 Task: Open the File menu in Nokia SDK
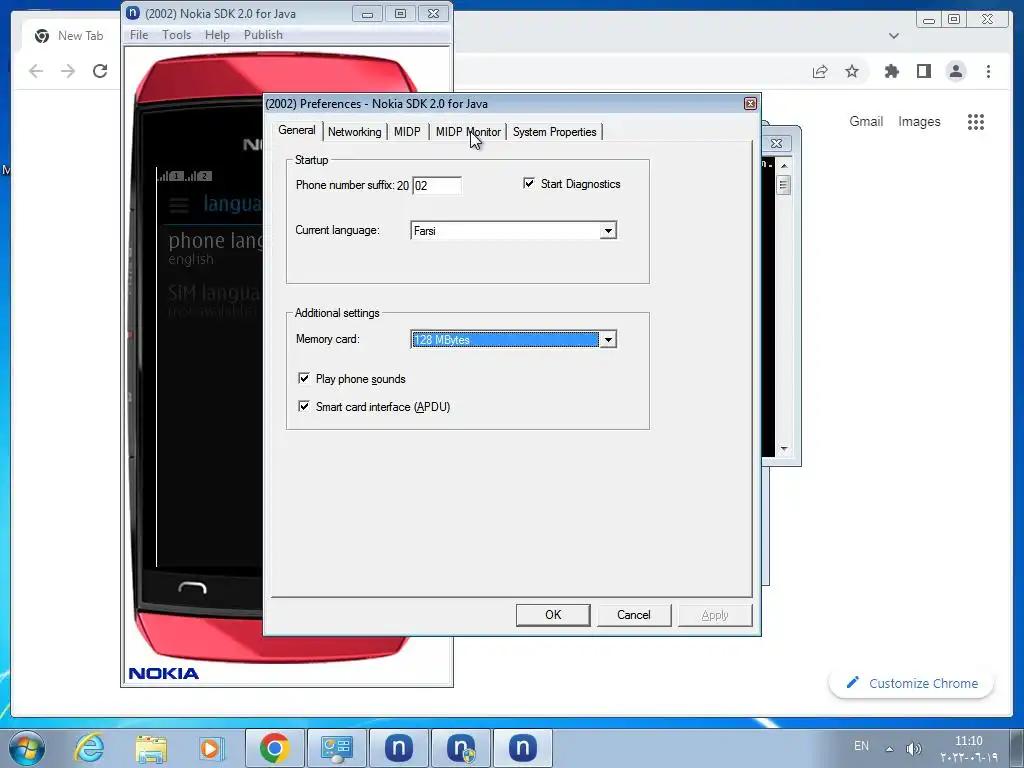pos(139,35)
